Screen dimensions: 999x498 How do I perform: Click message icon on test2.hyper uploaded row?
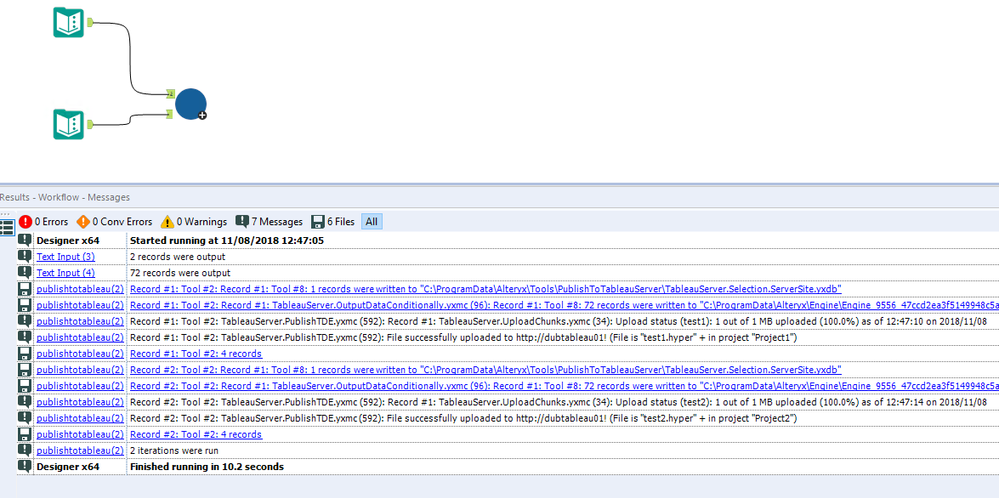[25, 418]
